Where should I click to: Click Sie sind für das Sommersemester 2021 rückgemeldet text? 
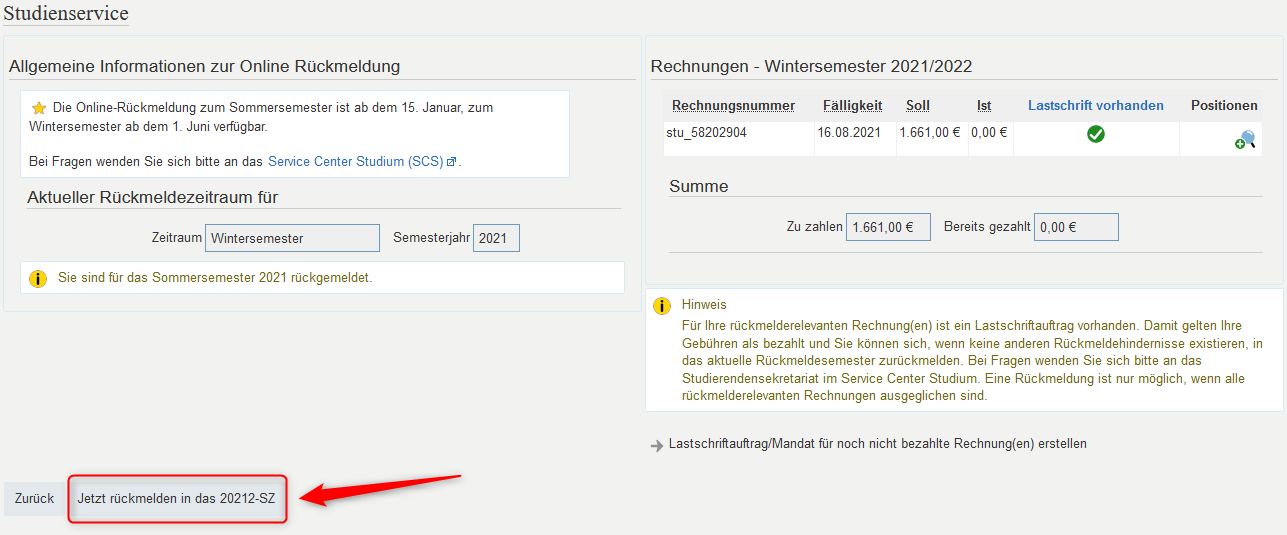pyautogui.click(x=215, y=277)
